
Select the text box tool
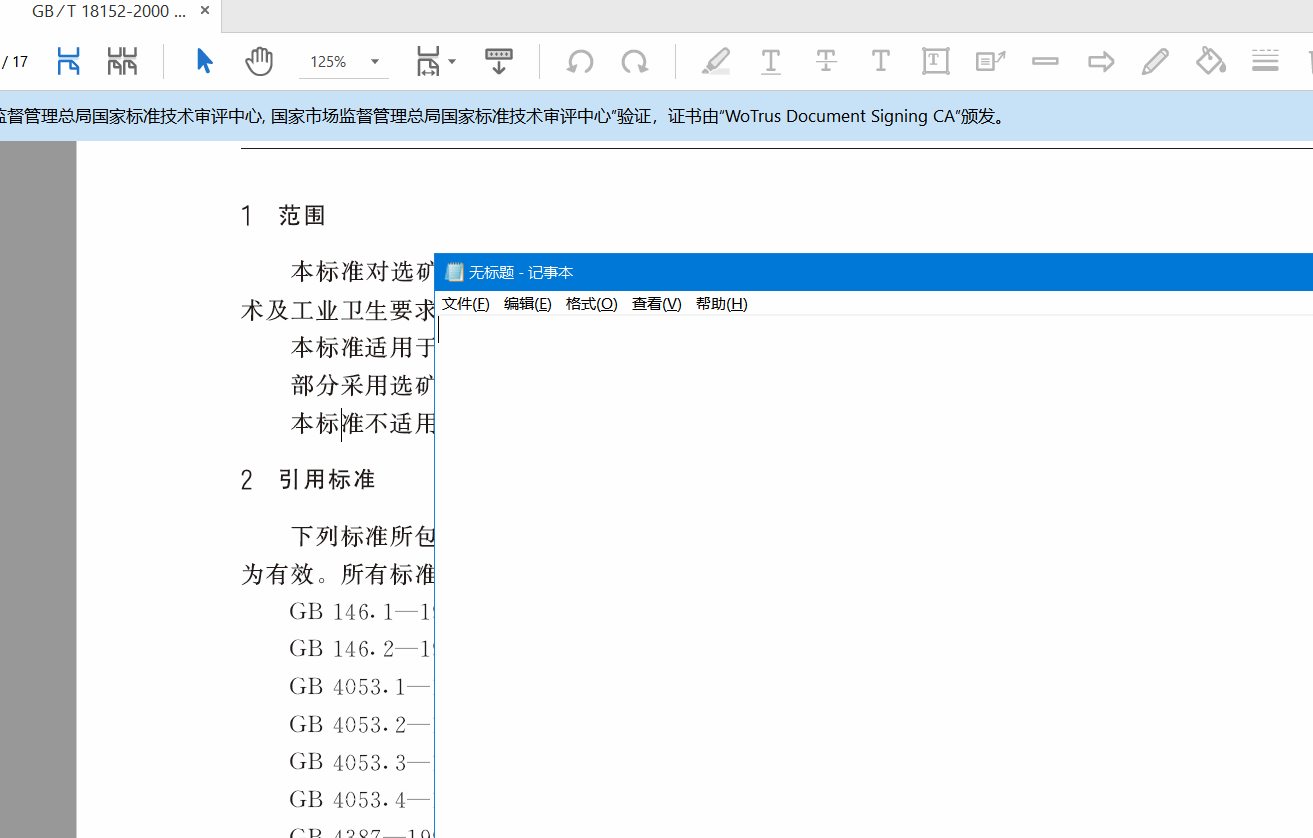pos(935,62)
